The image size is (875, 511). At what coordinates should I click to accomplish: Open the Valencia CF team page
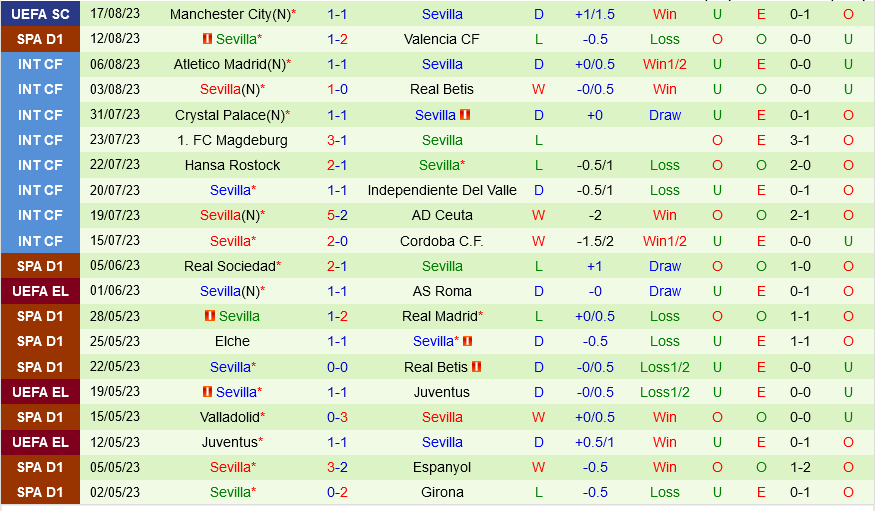pyautogui.click(x=441, y=39)
